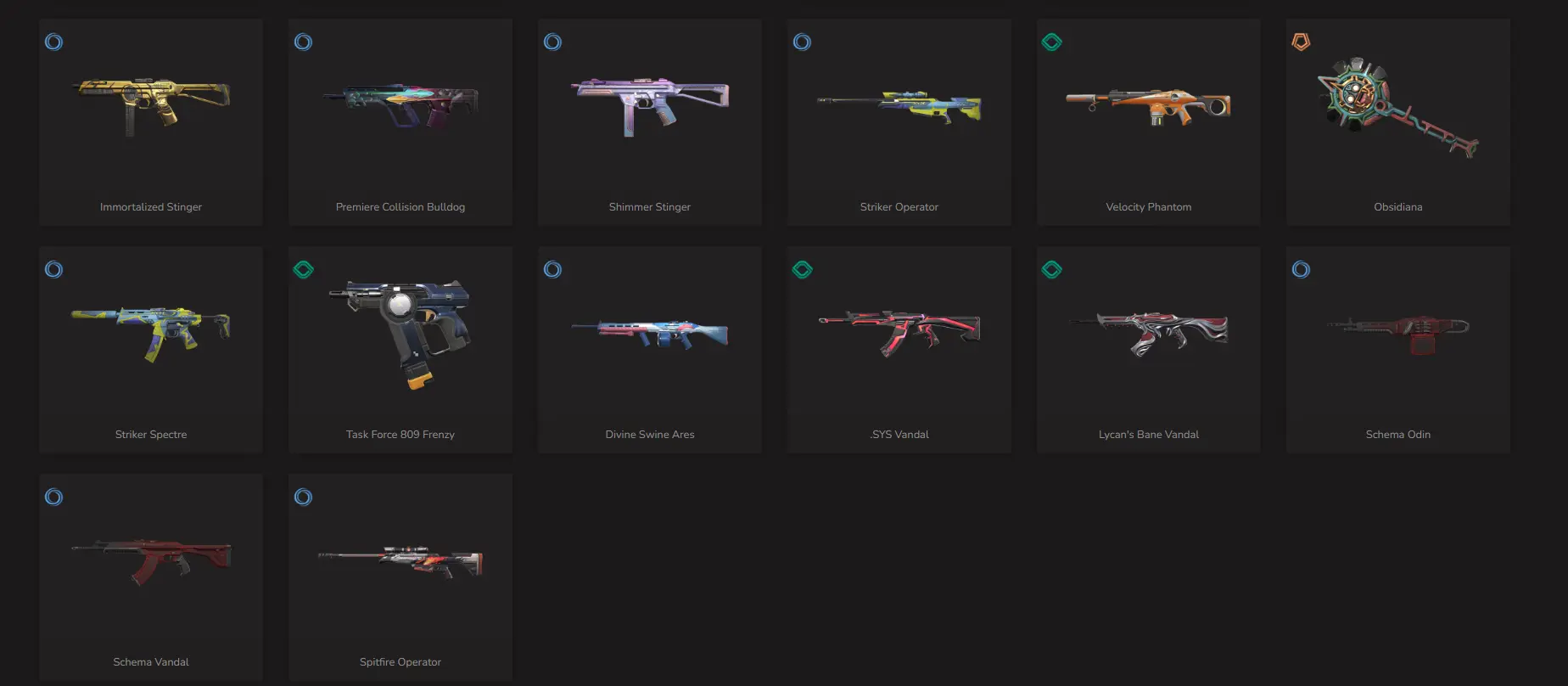1568x686 pixels.
Task: Click the tier icon on Divine Swine Ares
Action: pyautogui.click(x=552, y=269)
